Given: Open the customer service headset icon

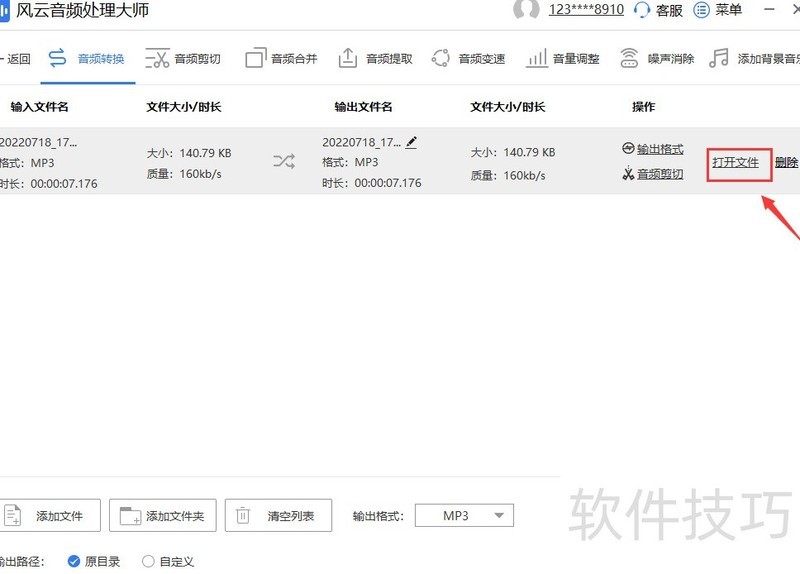Looking at the screenshot, I should pyautogui.click(x=642, y=10).
